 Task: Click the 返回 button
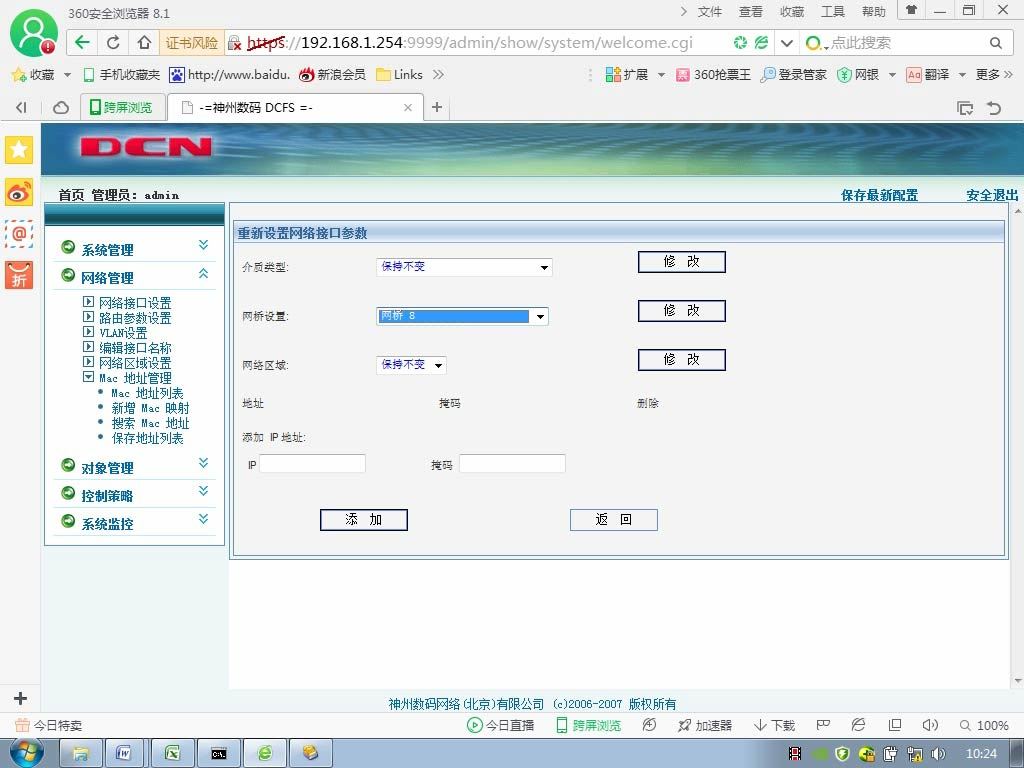click(x=613, y=520)
